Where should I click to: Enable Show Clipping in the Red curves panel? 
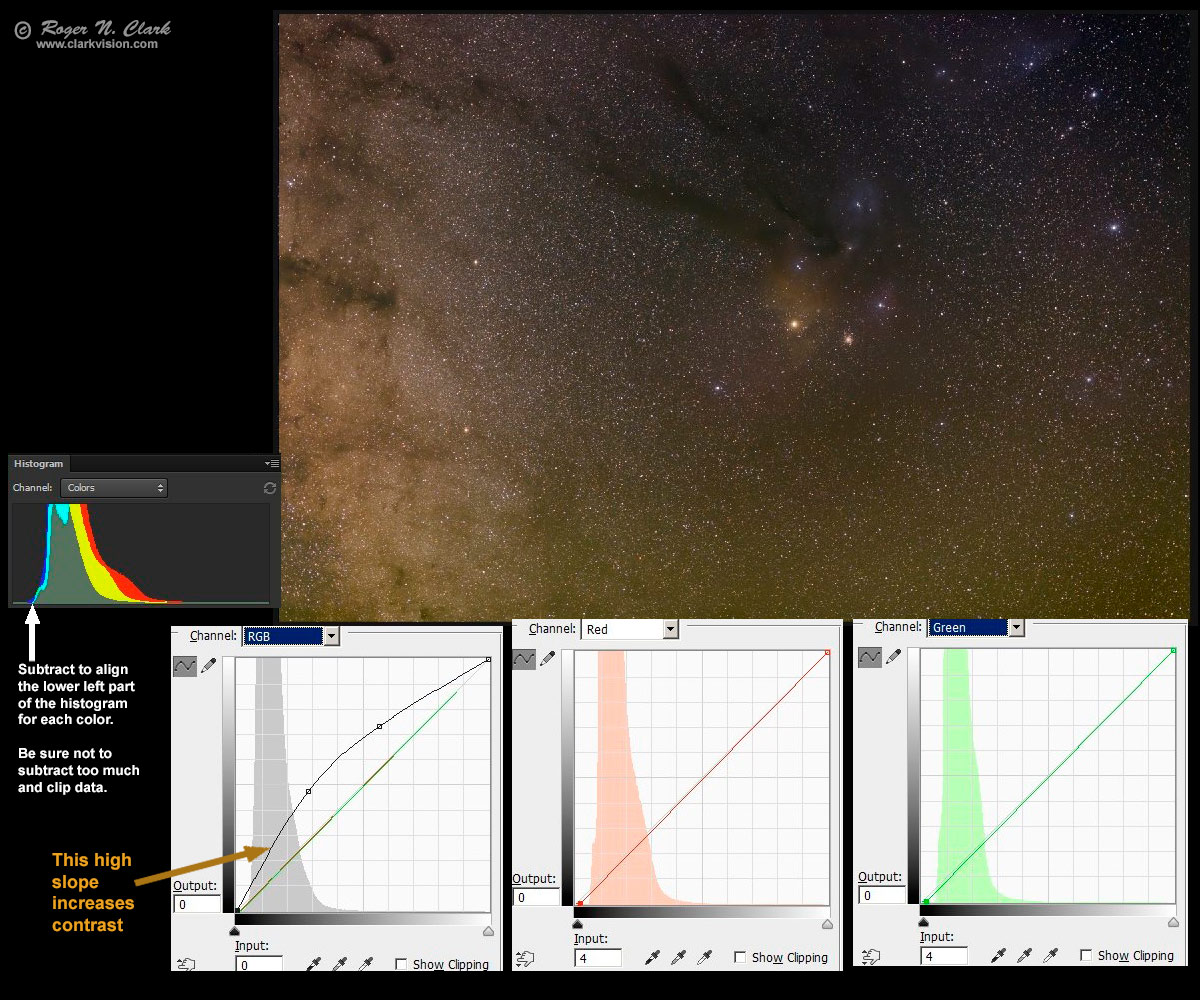[x=740, y=958]
